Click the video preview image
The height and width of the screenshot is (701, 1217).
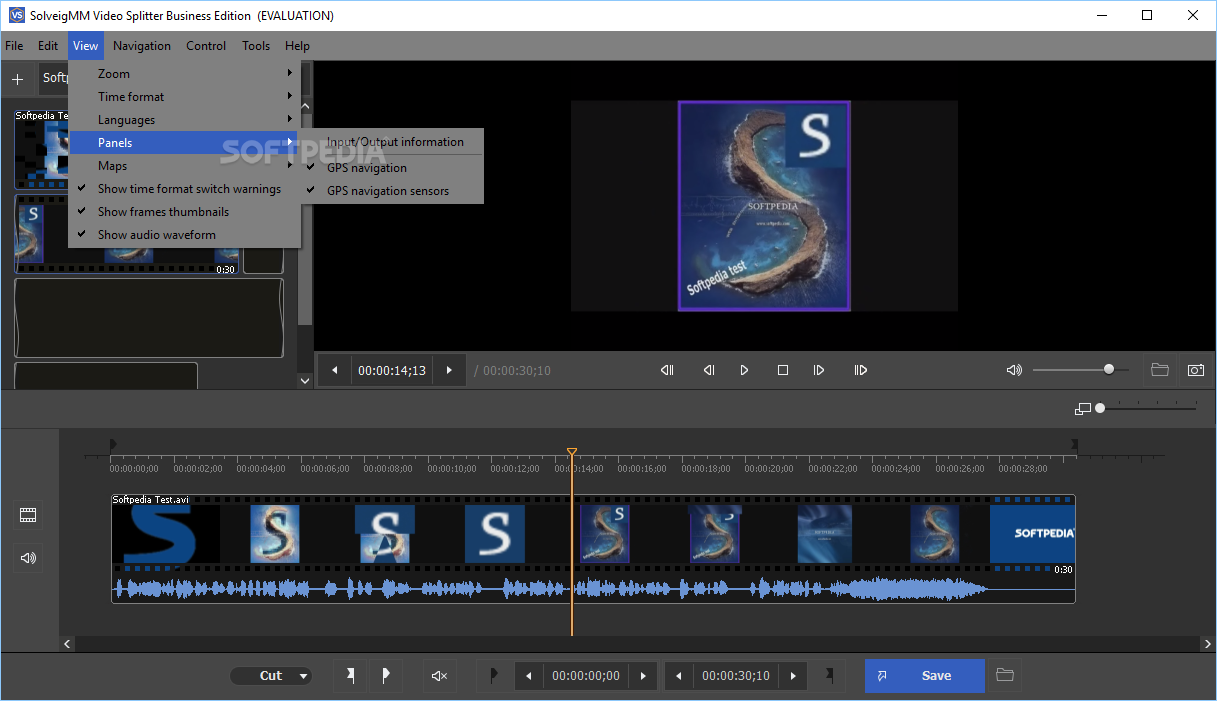pyautogui.click(x=764, y=206)
